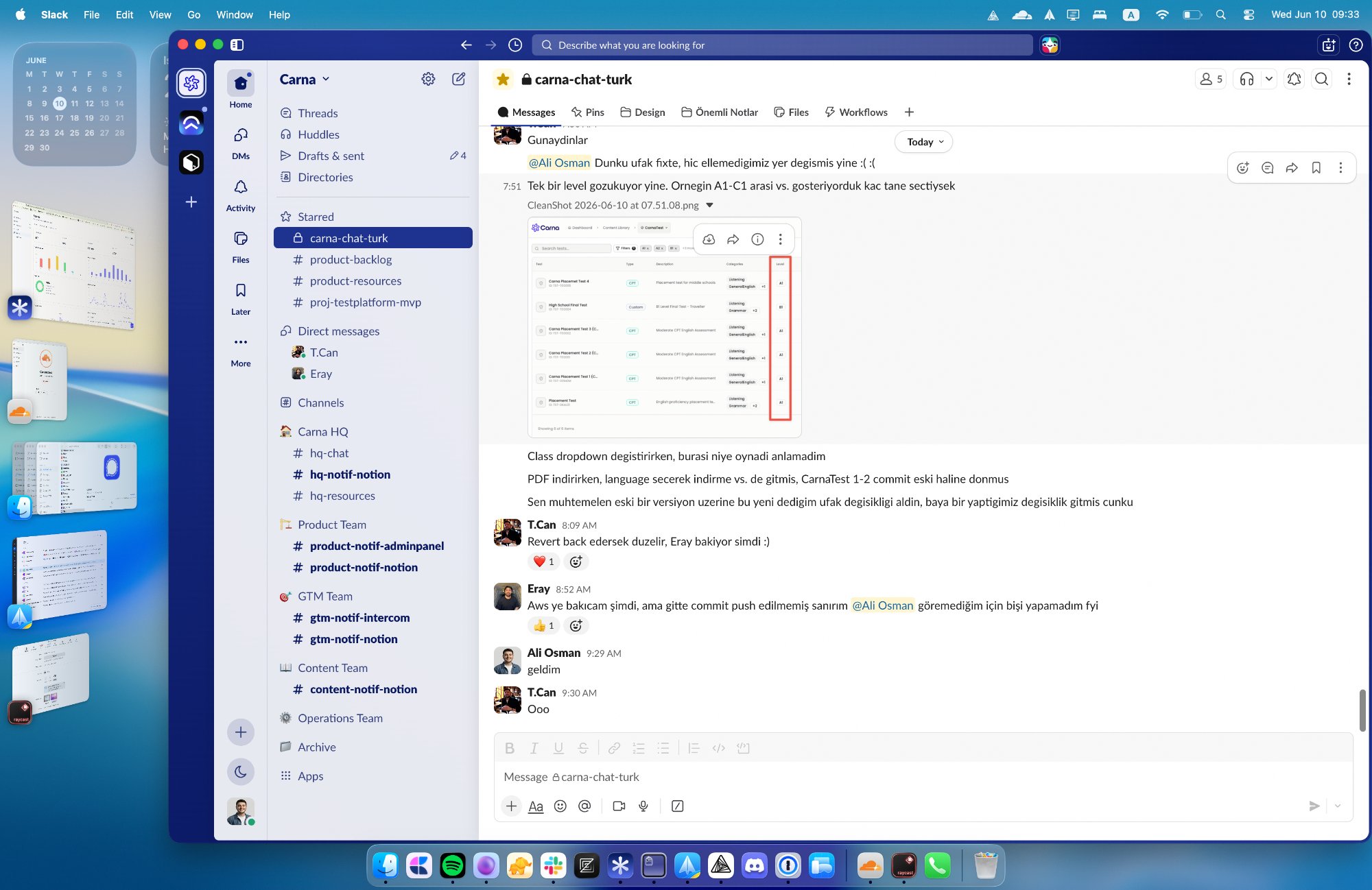1372x890 pixels.
Task: Add a new tab with plus
Action: pos(909,112)
